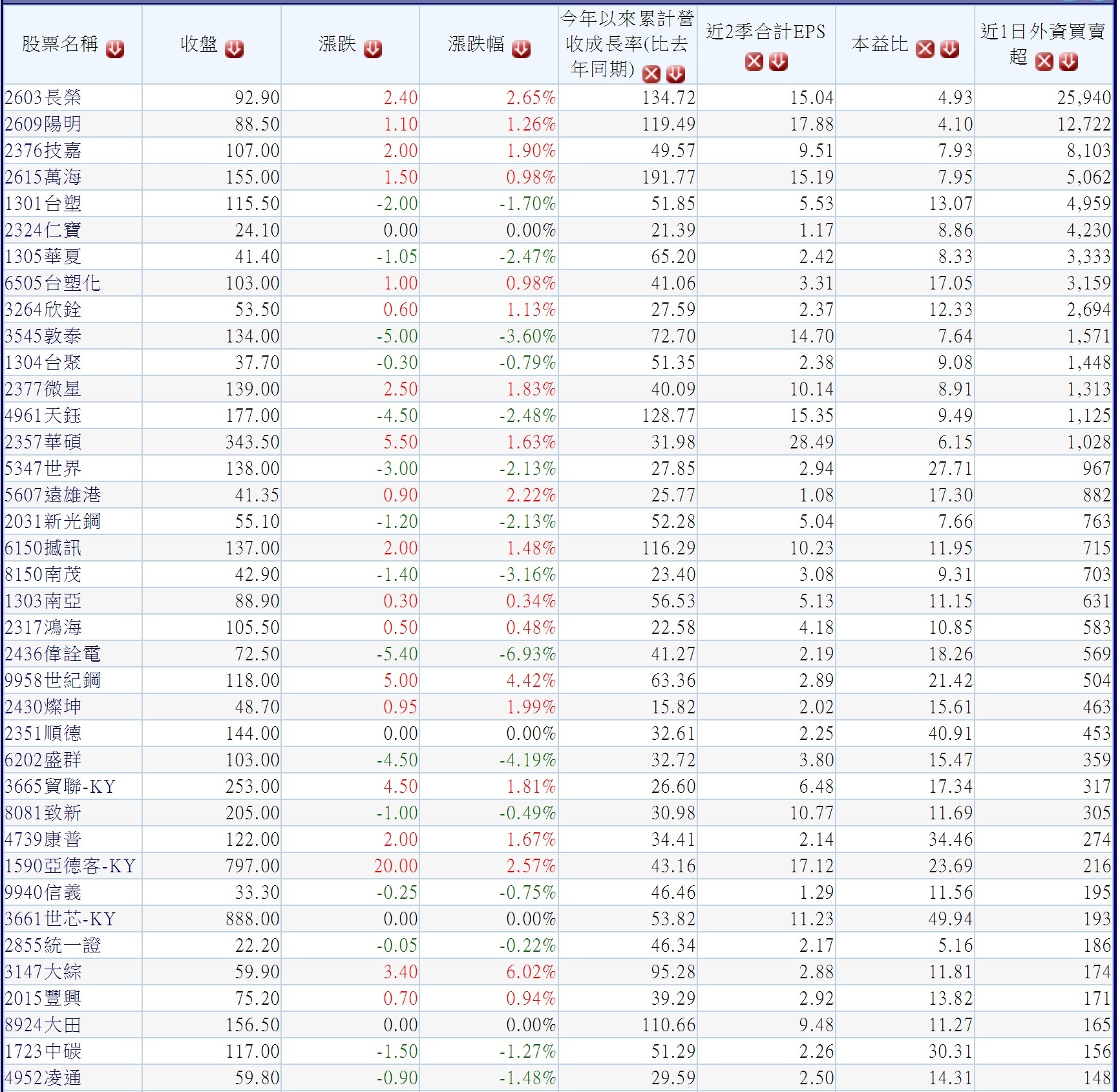This screenshot has height=1092, width=1120.
Task: Open stock link 5607遠雄港
Action: (x=52, y=495)
